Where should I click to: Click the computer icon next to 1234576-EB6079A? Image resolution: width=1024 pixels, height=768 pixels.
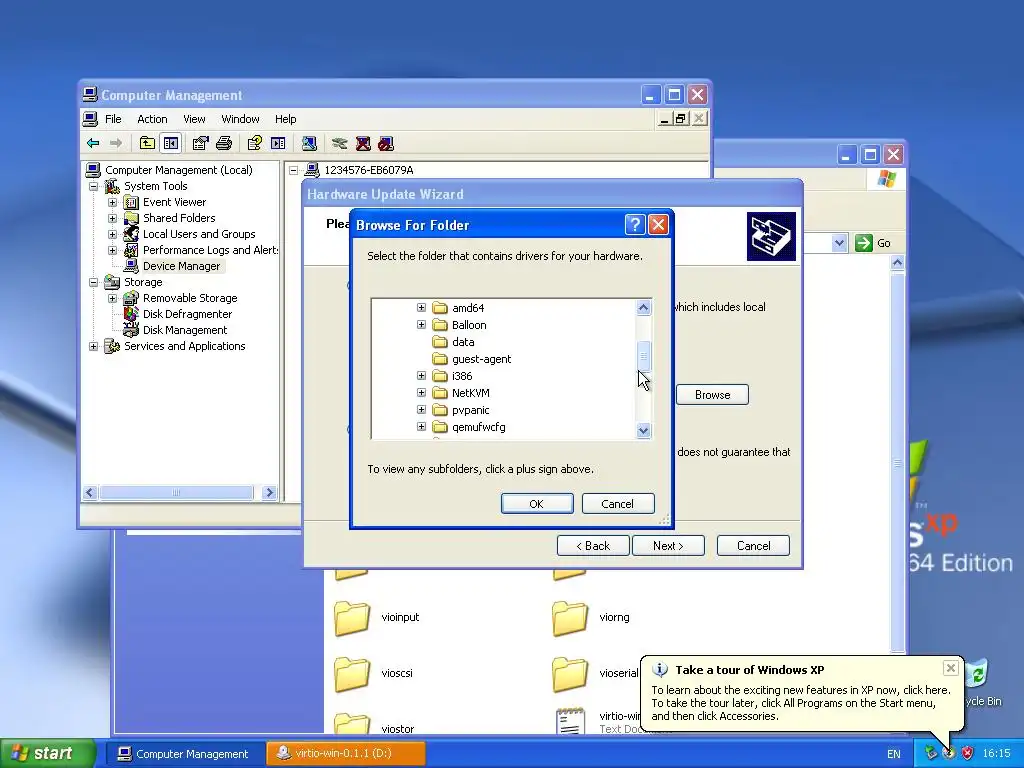(312, 170)
